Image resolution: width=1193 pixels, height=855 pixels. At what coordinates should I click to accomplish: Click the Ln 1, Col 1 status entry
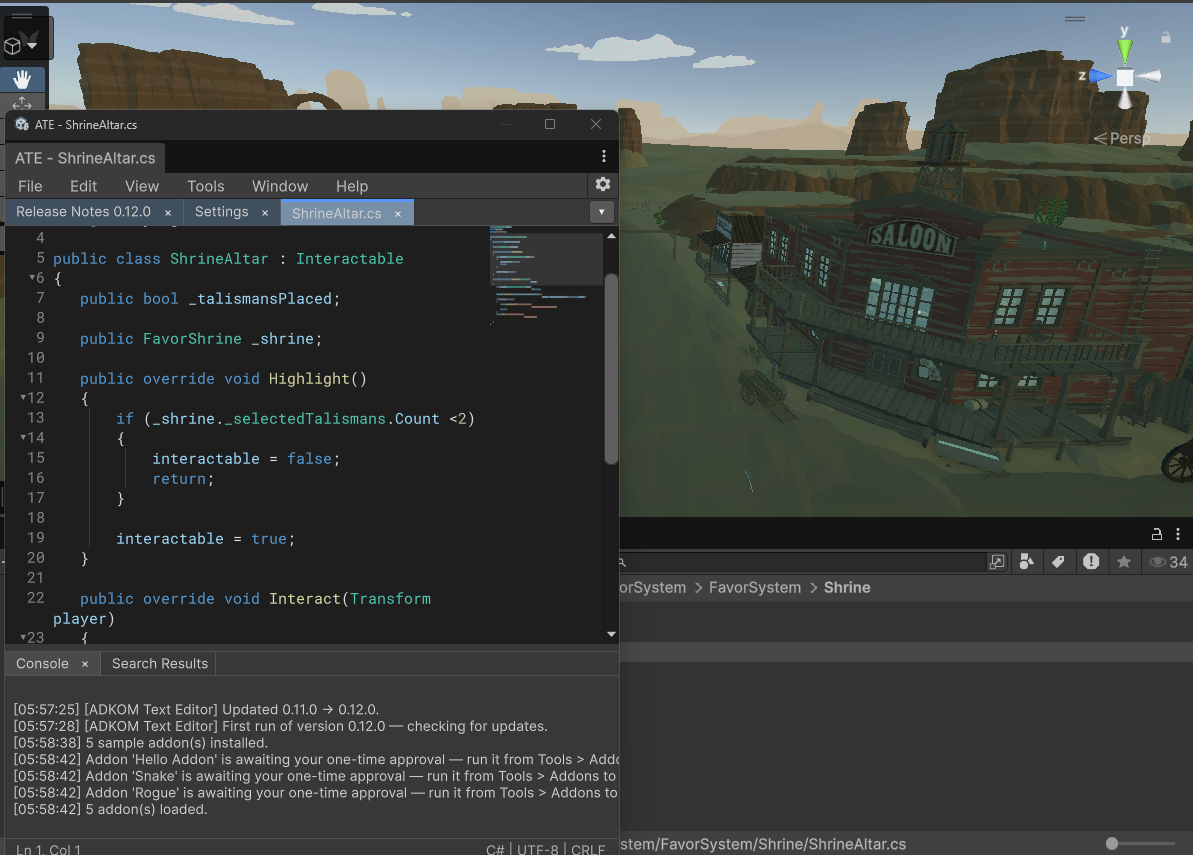coord(49,849)
